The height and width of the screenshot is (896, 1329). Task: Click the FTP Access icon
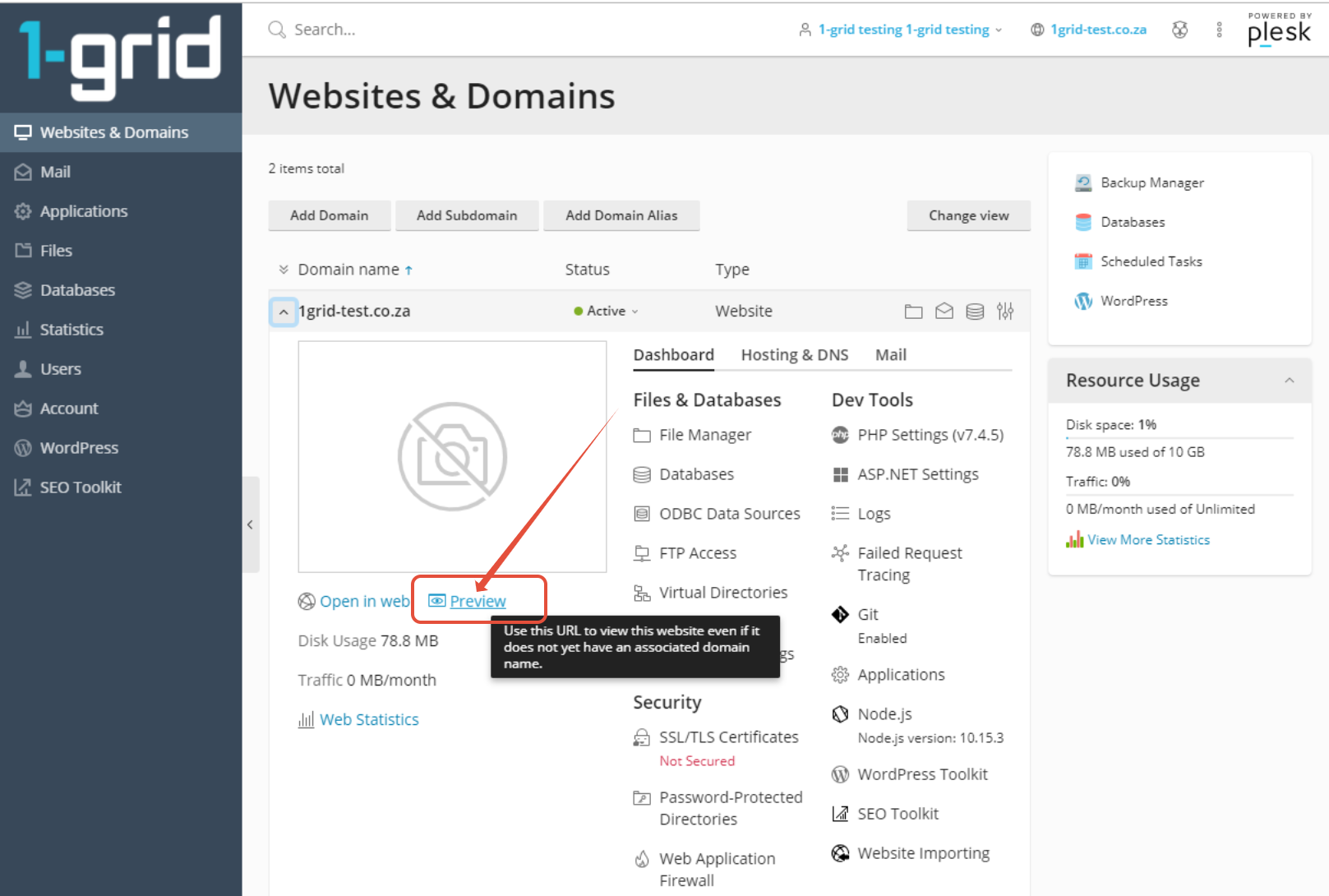(x=642, y=553)
